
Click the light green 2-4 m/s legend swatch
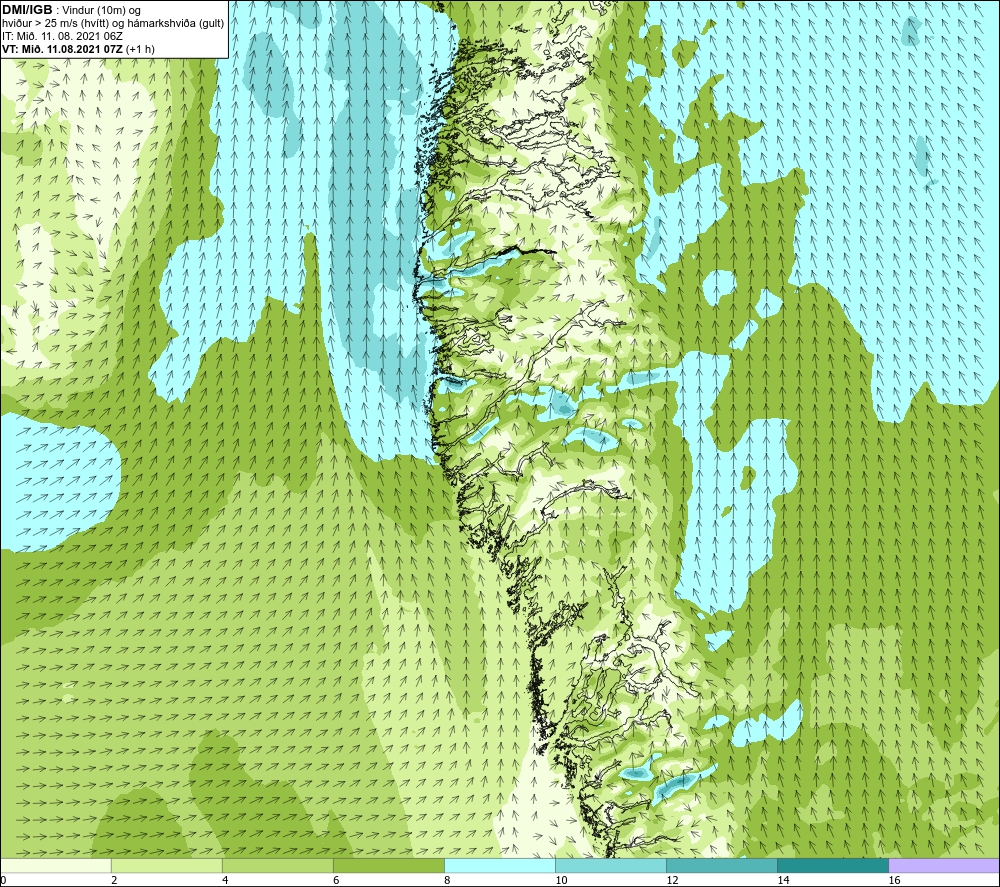click(x=167, y=865)
